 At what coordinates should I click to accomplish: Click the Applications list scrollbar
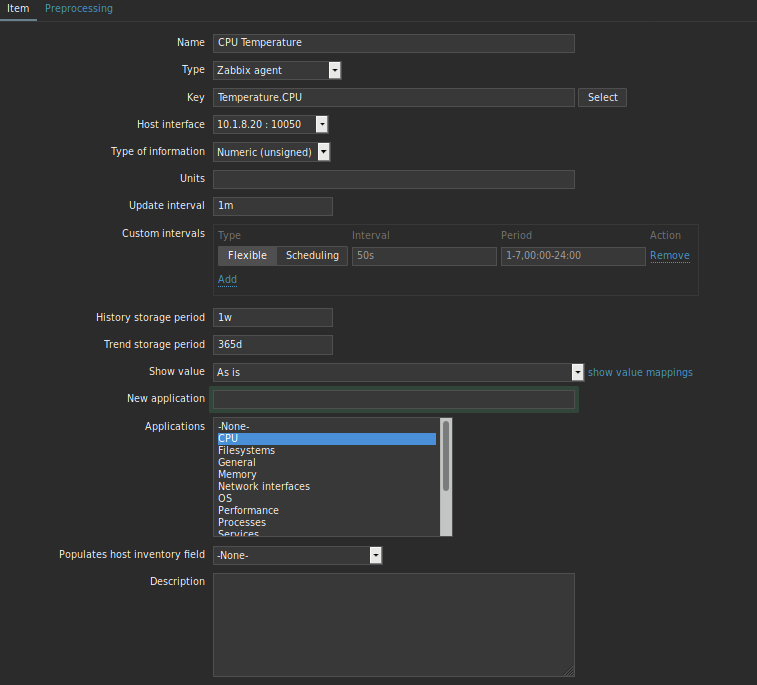point(446,477)
